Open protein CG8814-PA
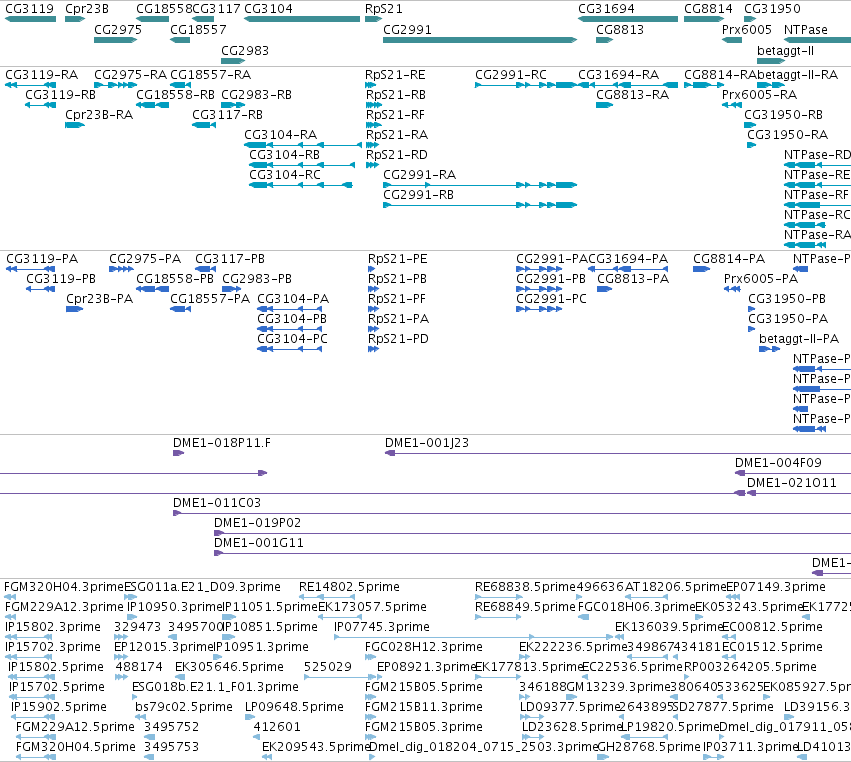Screen dimensions: 851x762 pyautogui.click(x=729, y=258)
